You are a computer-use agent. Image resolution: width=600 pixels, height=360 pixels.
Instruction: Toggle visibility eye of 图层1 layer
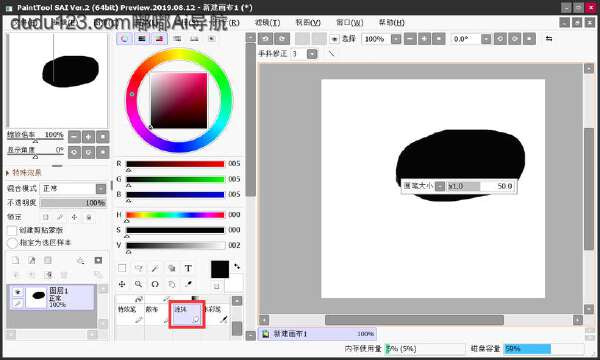[x=18, y=292]
